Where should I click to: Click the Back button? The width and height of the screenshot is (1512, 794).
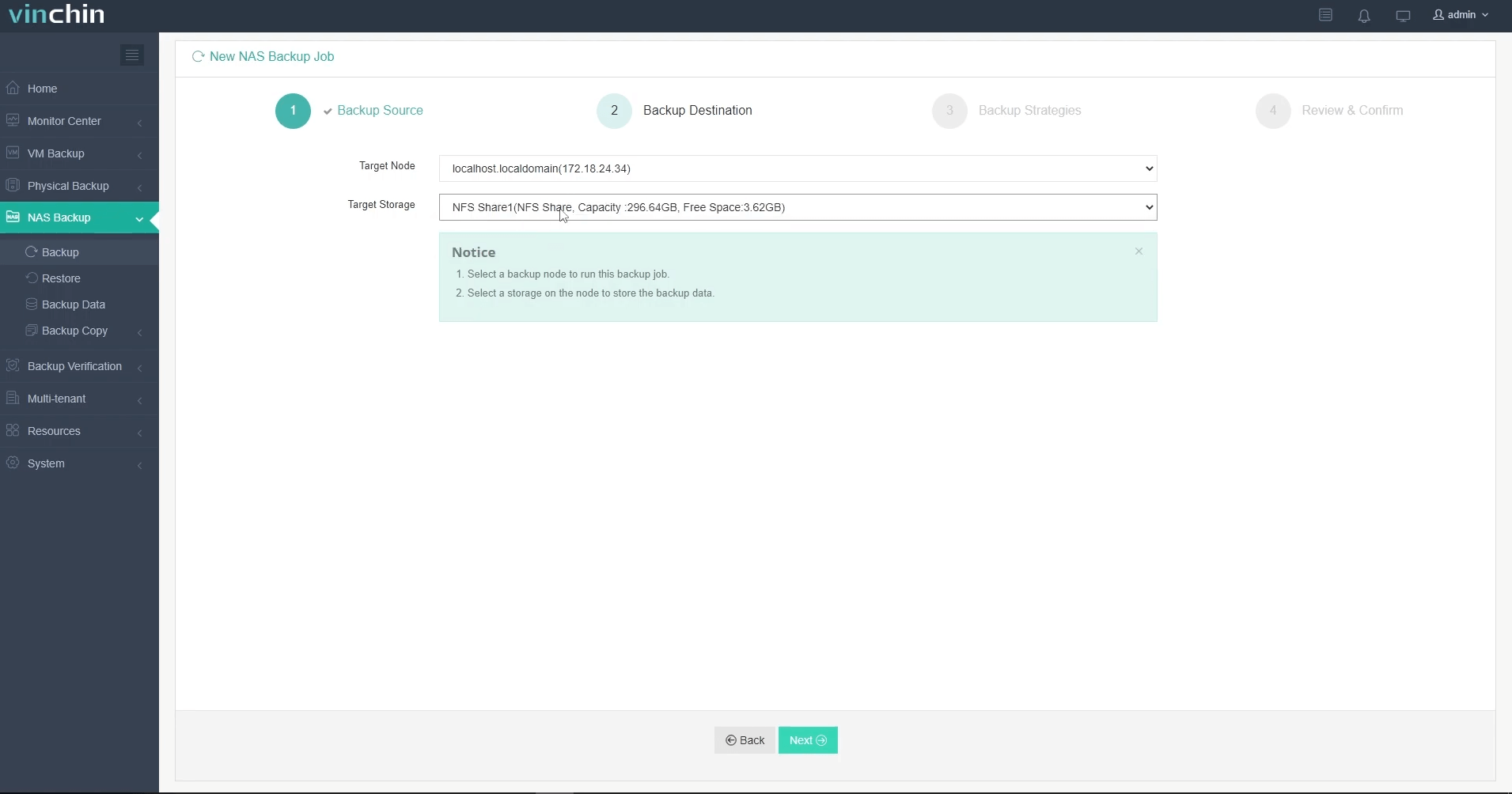pos(745,740)
